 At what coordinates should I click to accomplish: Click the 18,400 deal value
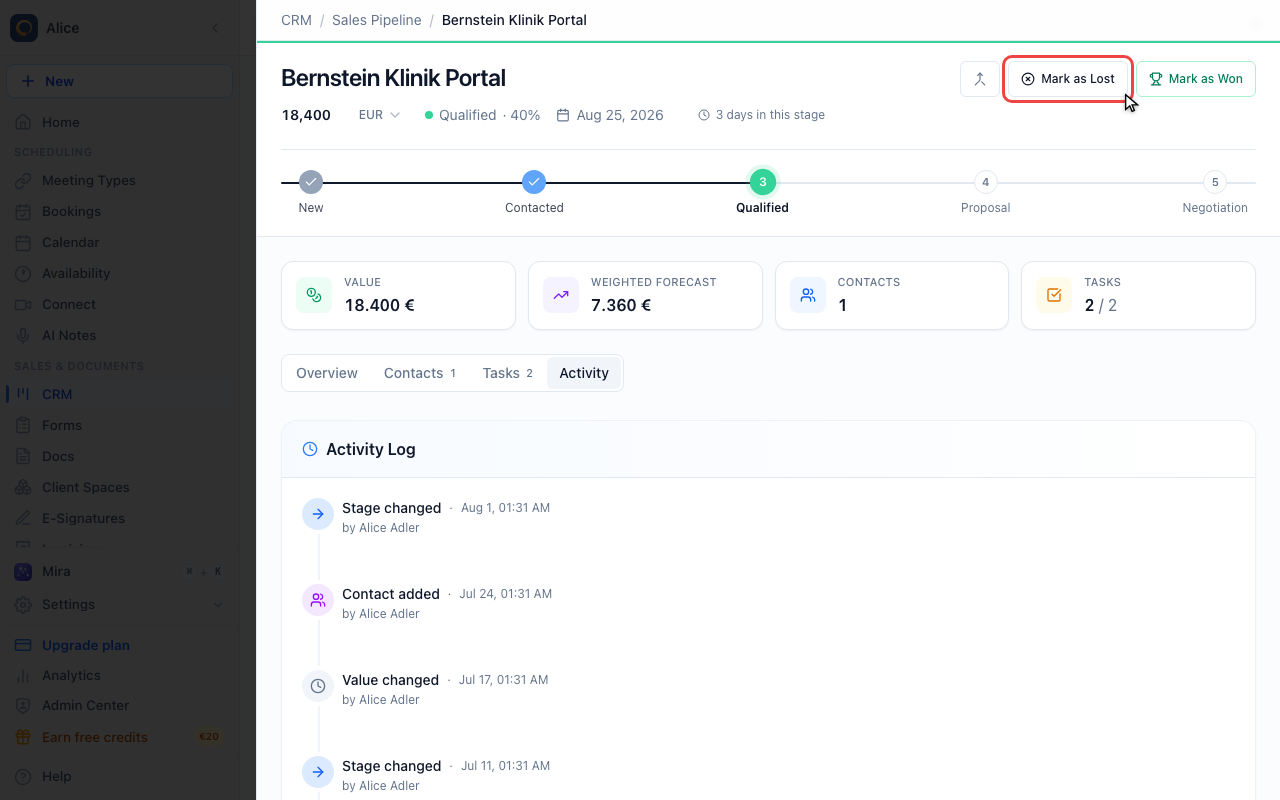(x=306, y=115)
